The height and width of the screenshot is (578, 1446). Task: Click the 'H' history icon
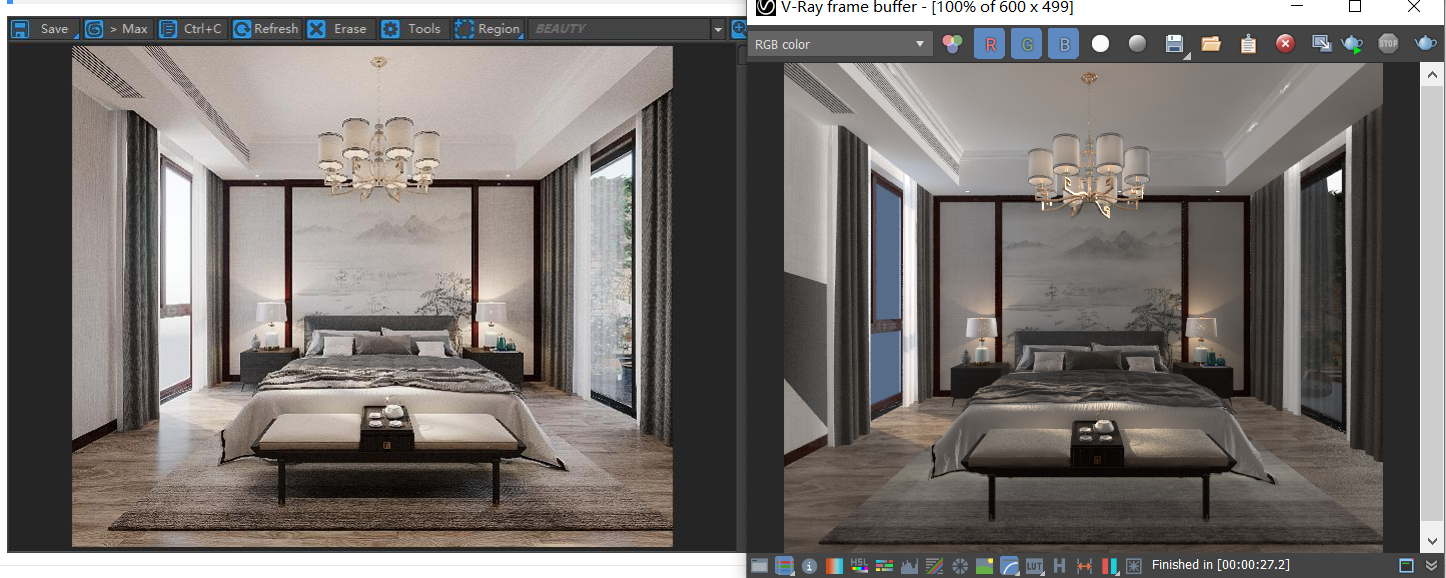pos(1060,566)
